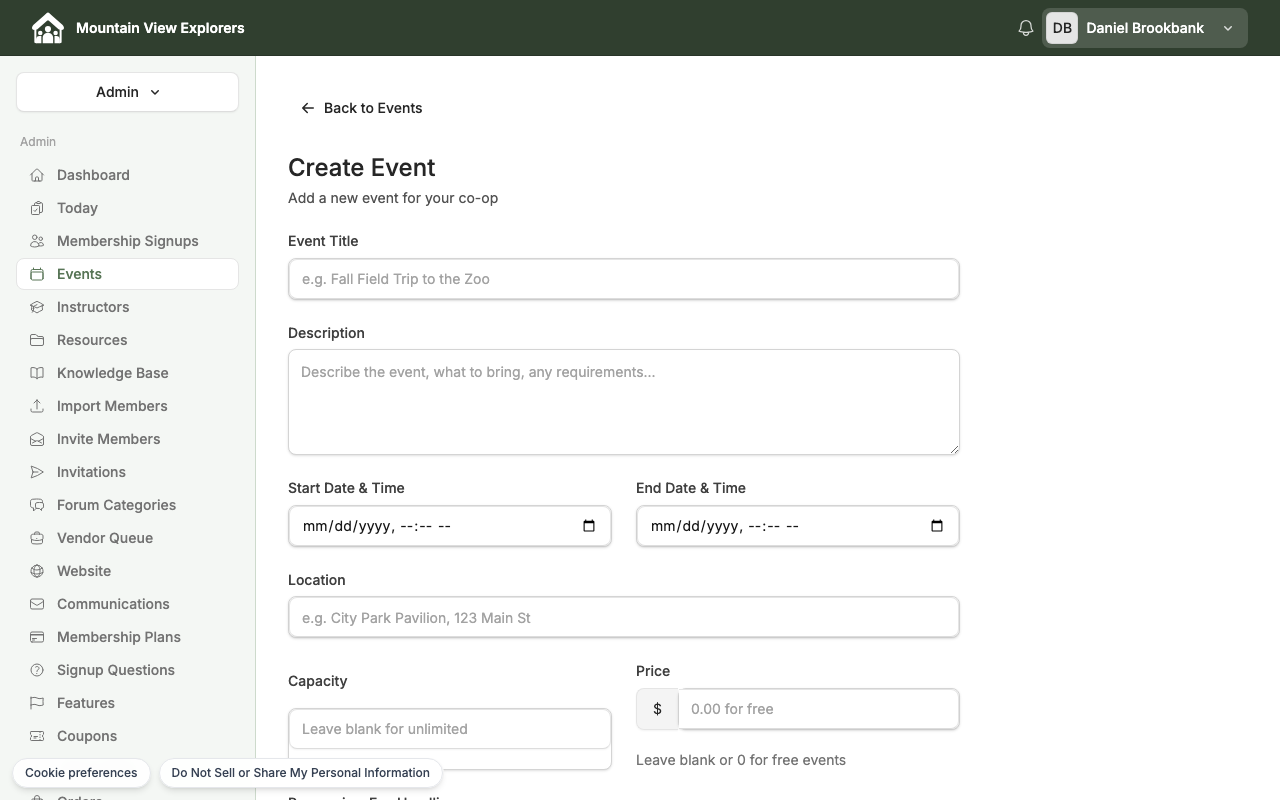1280x800 pixels.
Task: Click the Start Date & Time field
Action: click(x=450, y=526)
